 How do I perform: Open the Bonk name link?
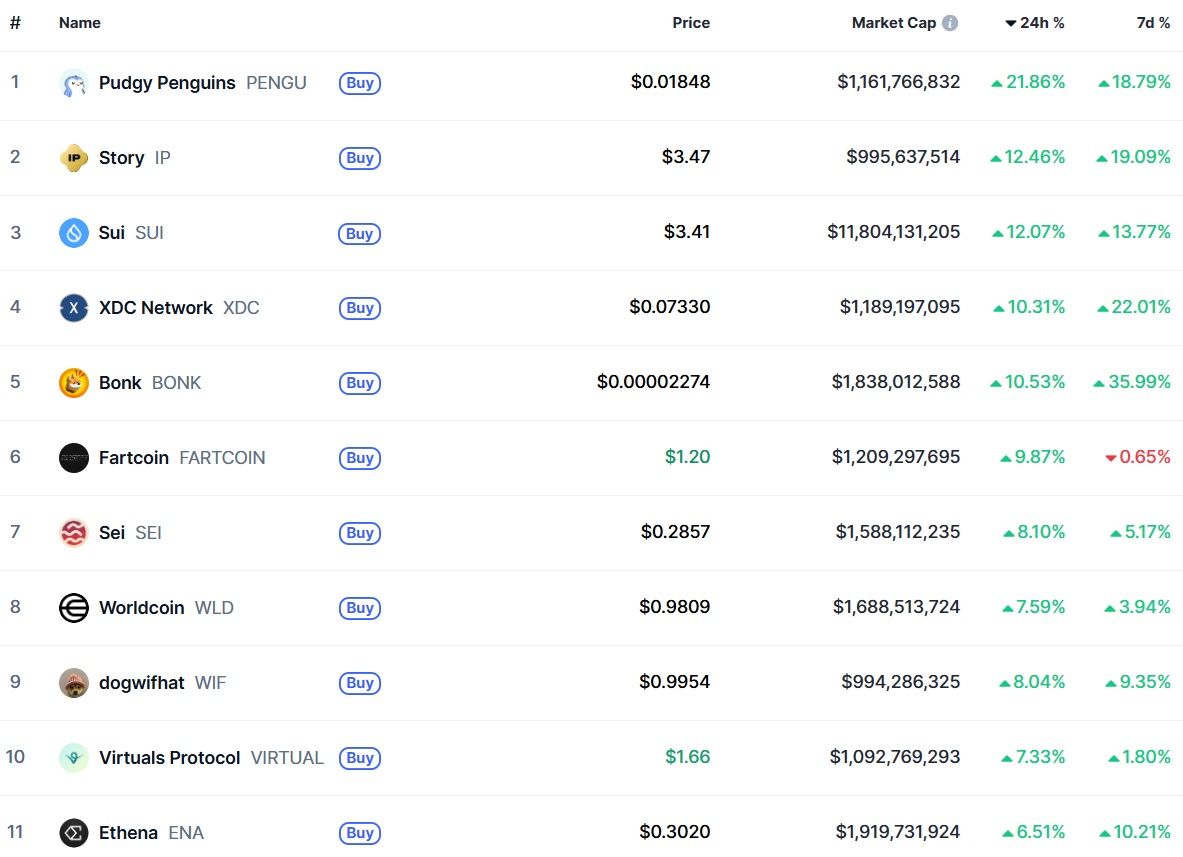click(x=120, y=382)
